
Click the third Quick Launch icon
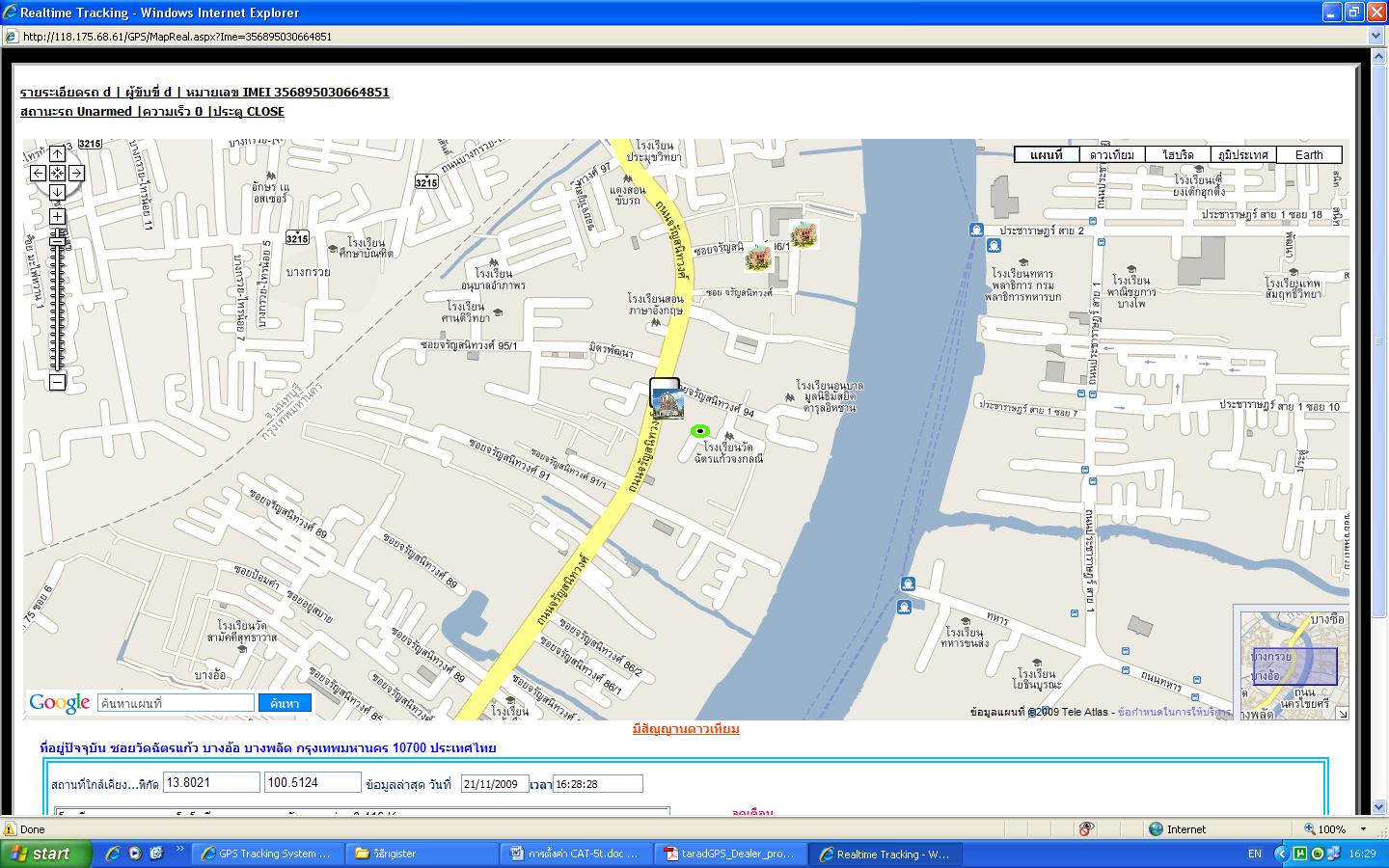(x=156, y=854)
